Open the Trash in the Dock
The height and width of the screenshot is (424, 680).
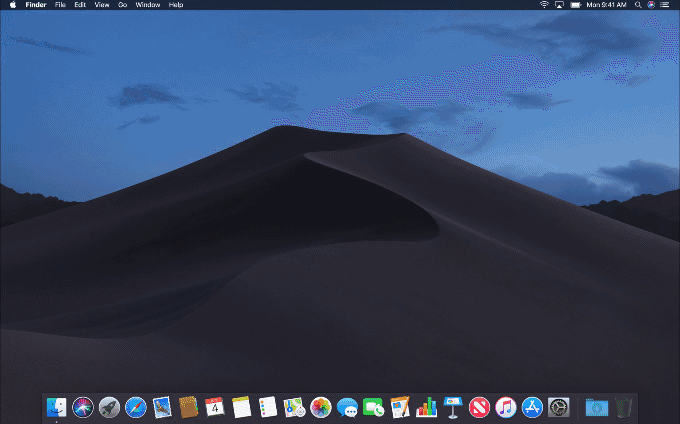pos(624,408)
